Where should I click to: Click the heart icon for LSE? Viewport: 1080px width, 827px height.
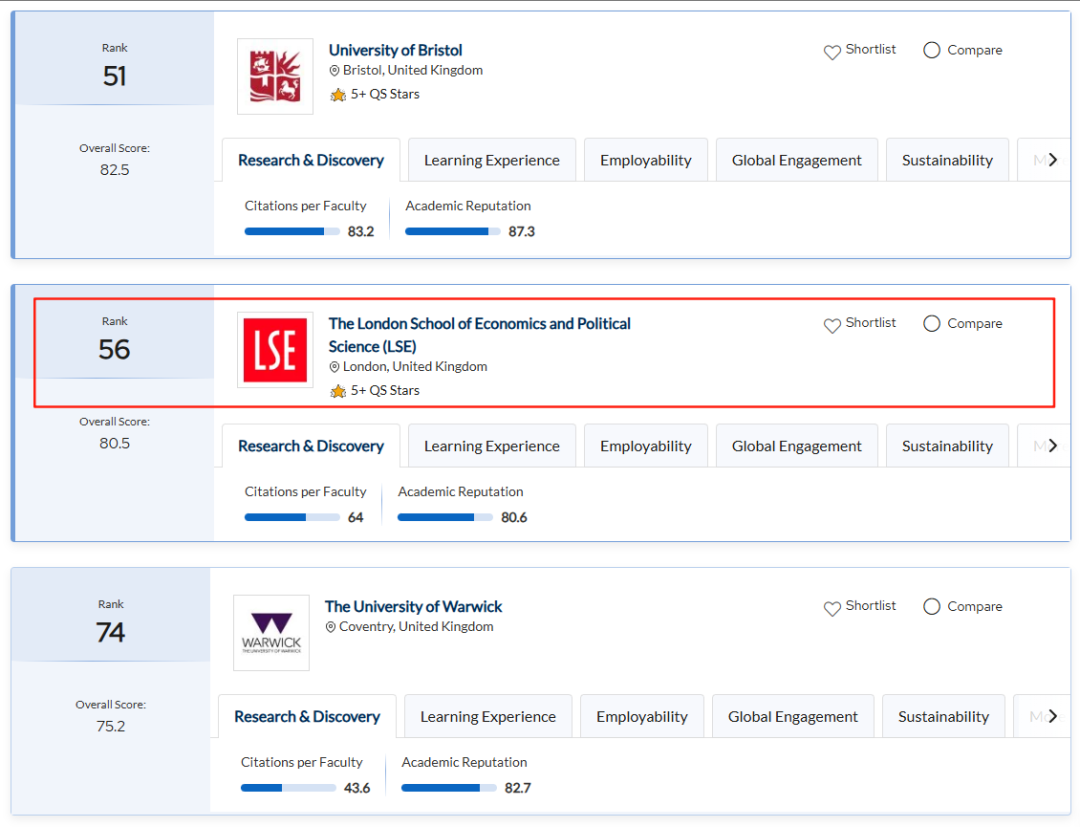(832, 325)
